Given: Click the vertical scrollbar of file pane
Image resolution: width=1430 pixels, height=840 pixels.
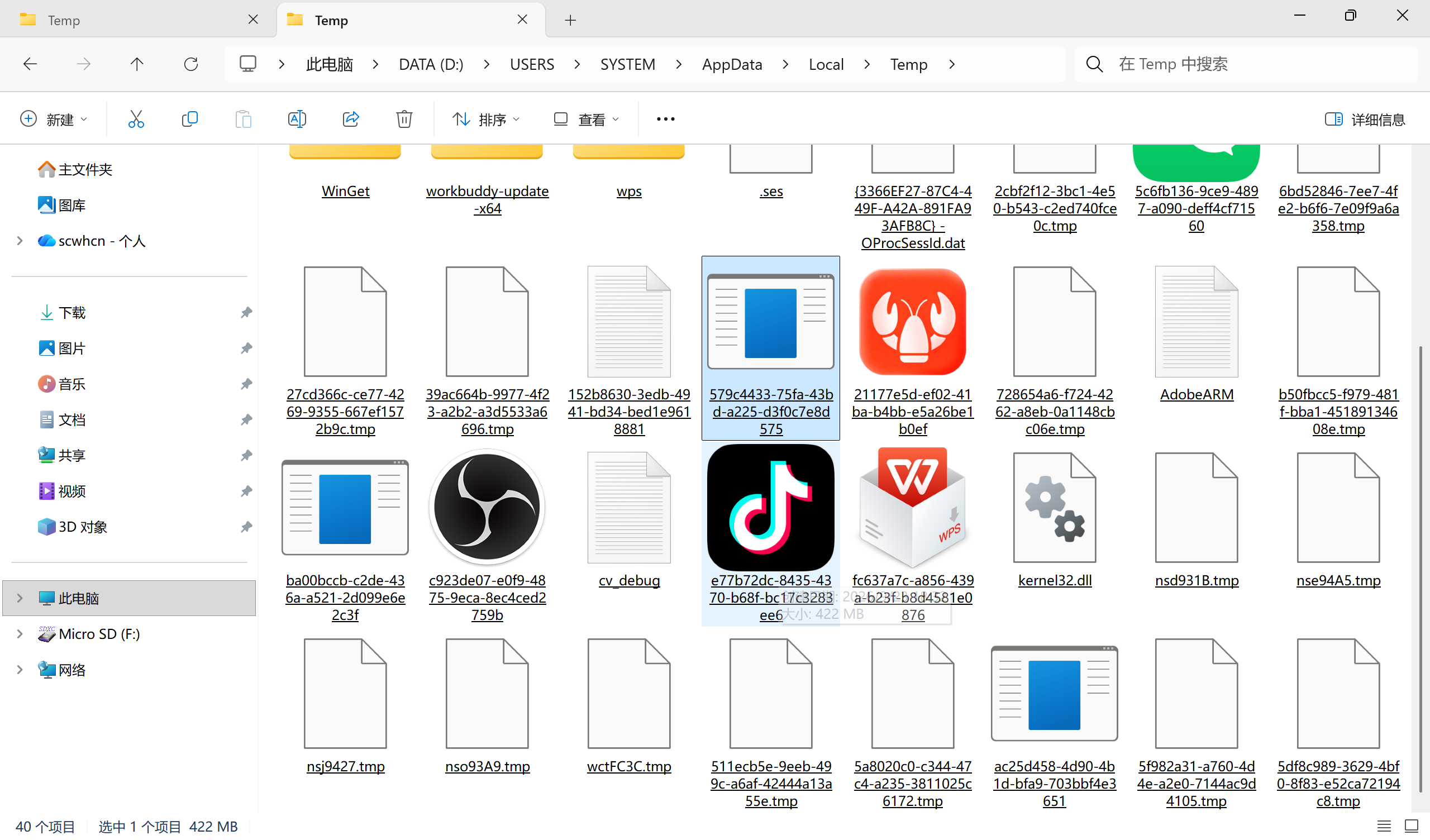Looking at the screenshot, I should point(1421,569).
